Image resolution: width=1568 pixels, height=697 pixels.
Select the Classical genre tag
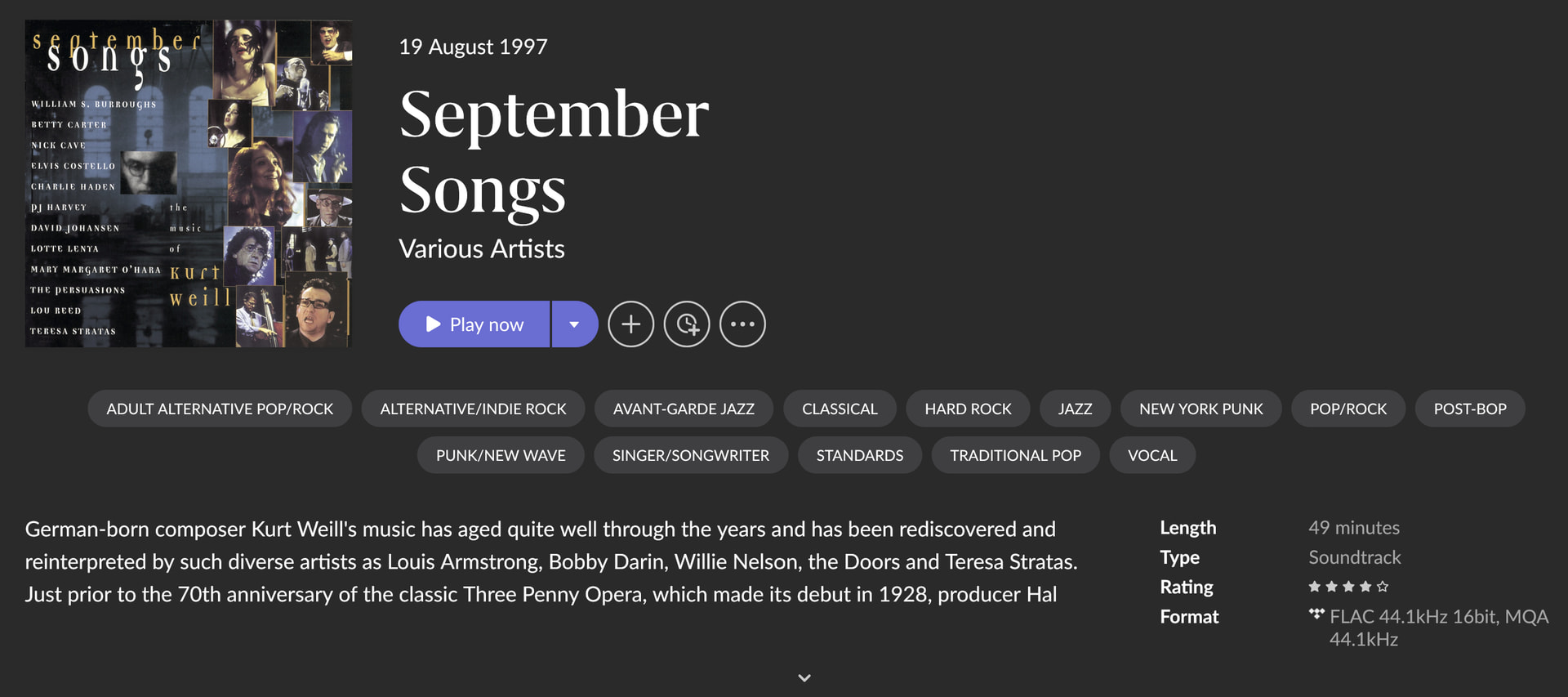click(x=840, y=409)
